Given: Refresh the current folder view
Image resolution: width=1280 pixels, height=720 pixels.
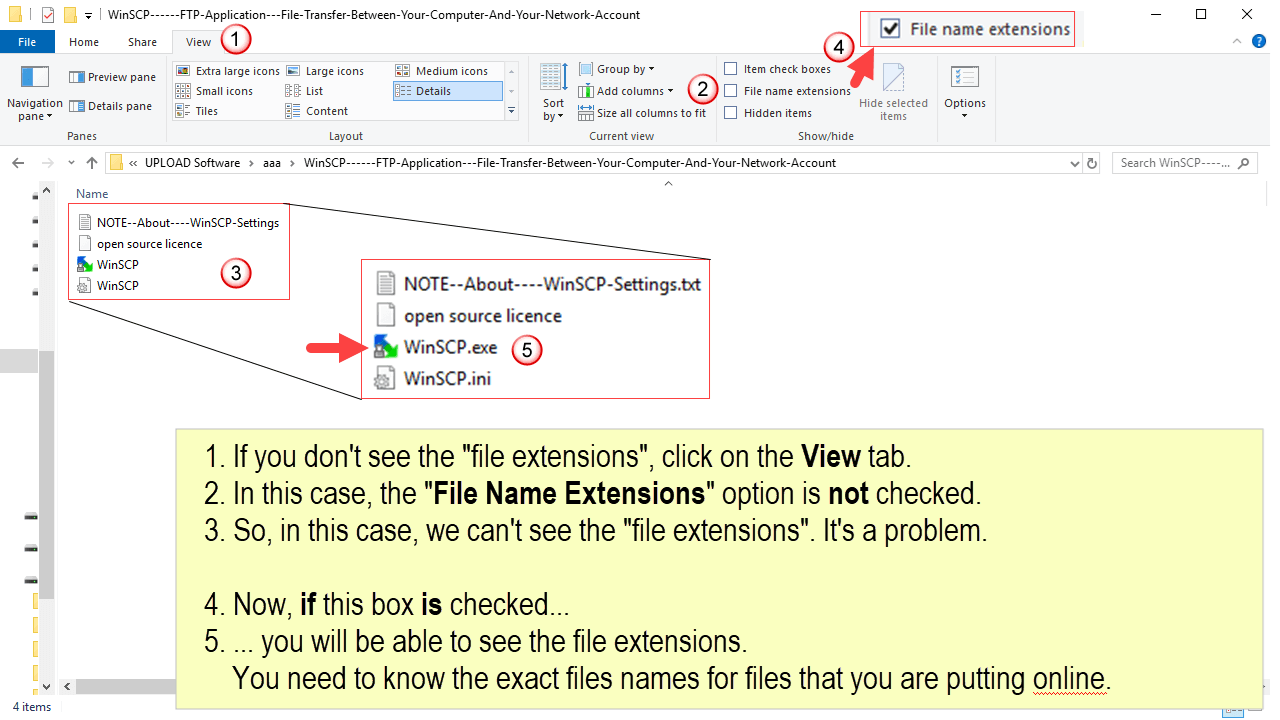Looking at the screenshot, I should point(1092,163).
